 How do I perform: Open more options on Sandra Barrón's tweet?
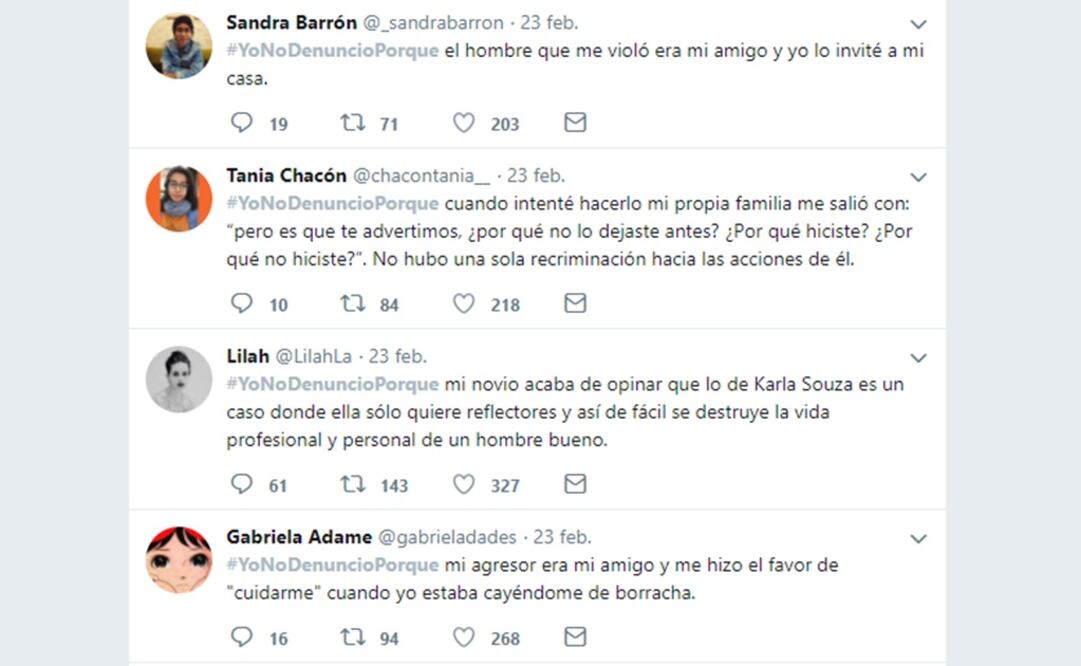[x=918, y=24]
